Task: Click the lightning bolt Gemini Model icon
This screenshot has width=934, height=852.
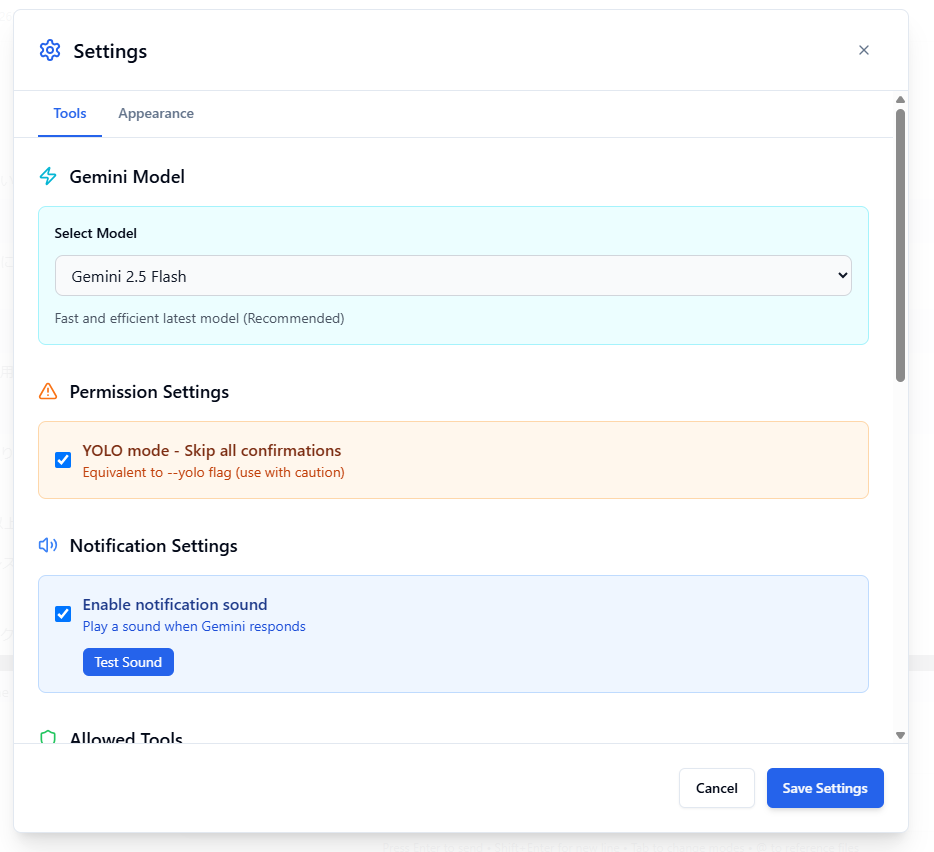Action: pos(48,177)
